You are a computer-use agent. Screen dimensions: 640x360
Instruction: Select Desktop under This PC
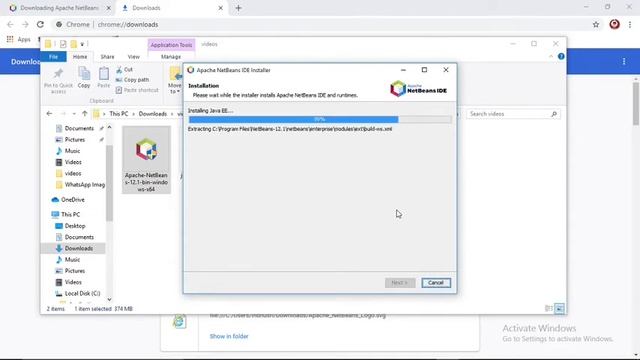[70, 226]
